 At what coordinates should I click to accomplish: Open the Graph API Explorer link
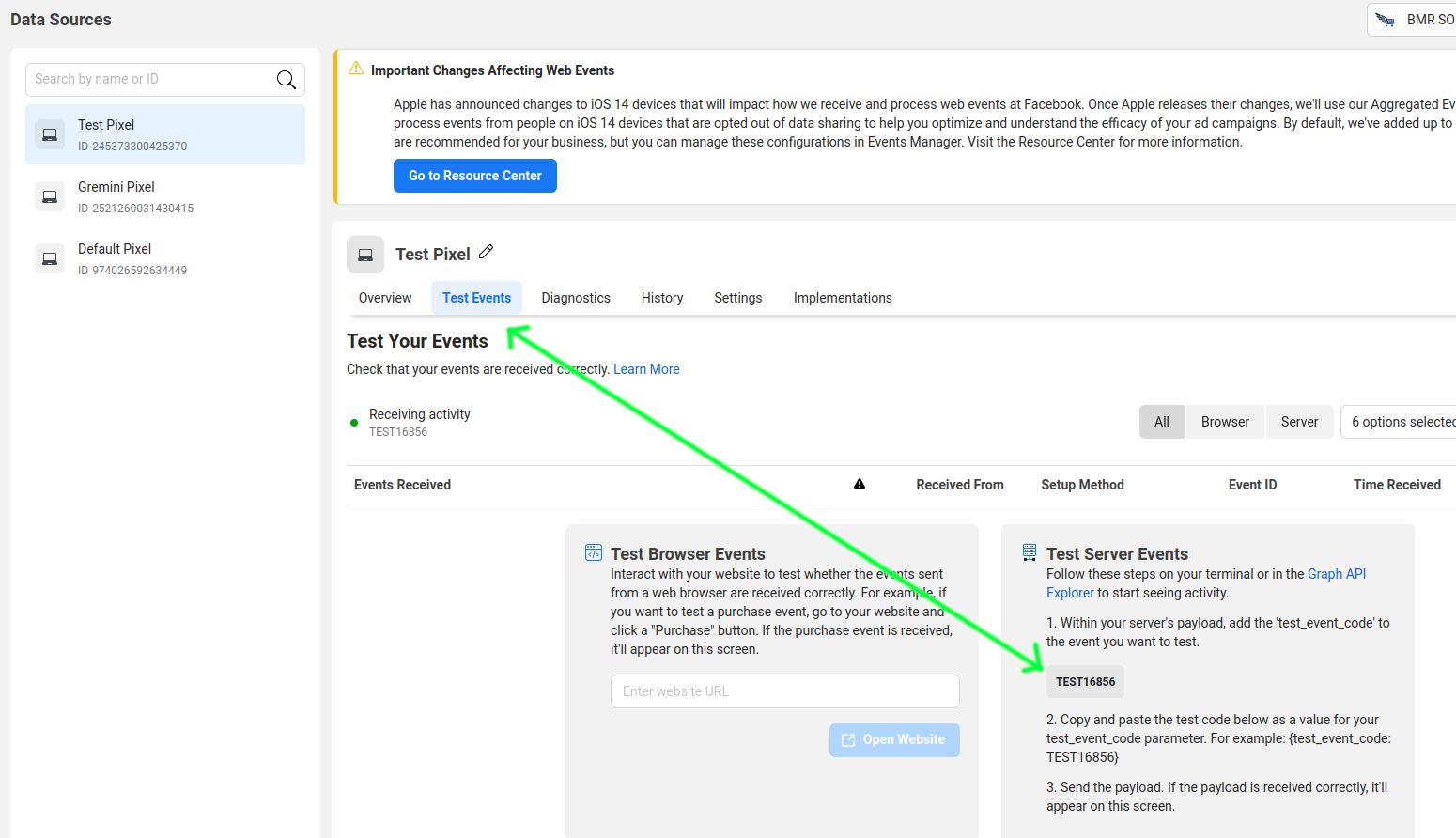(1337, 574)
